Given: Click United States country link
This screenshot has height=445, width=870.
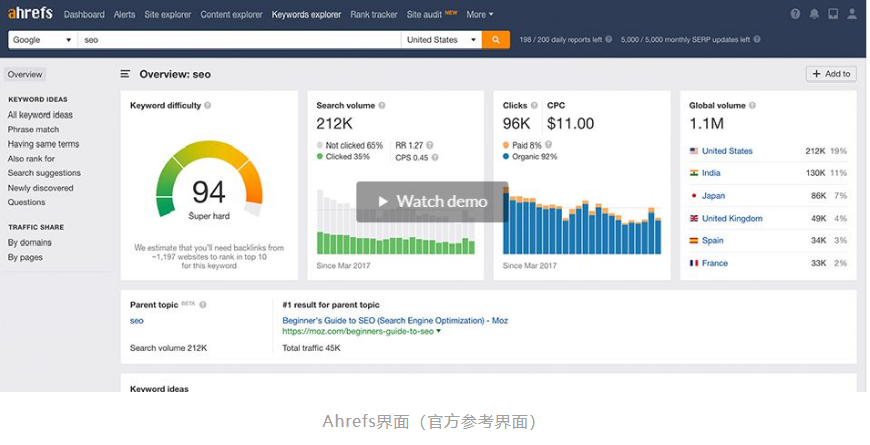Looking at the screenshot, I should 727,151.
